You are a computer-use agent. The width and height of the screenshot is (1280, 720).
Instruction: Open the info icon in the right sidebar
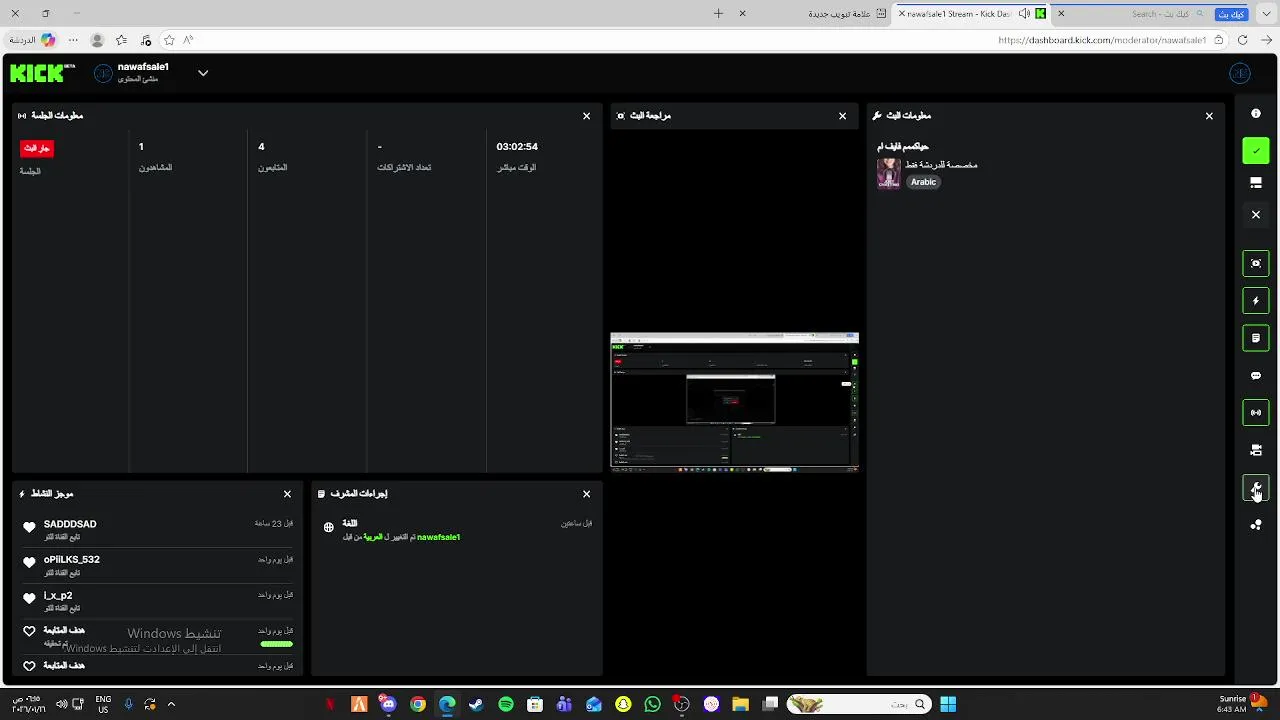point(1256,114)
